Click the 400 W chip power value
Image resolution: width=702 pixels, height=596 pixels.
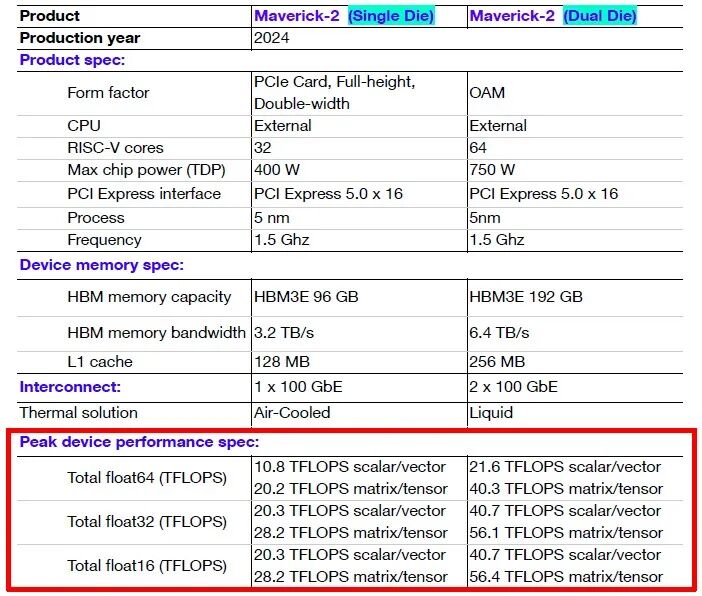(x=277, y=170)
